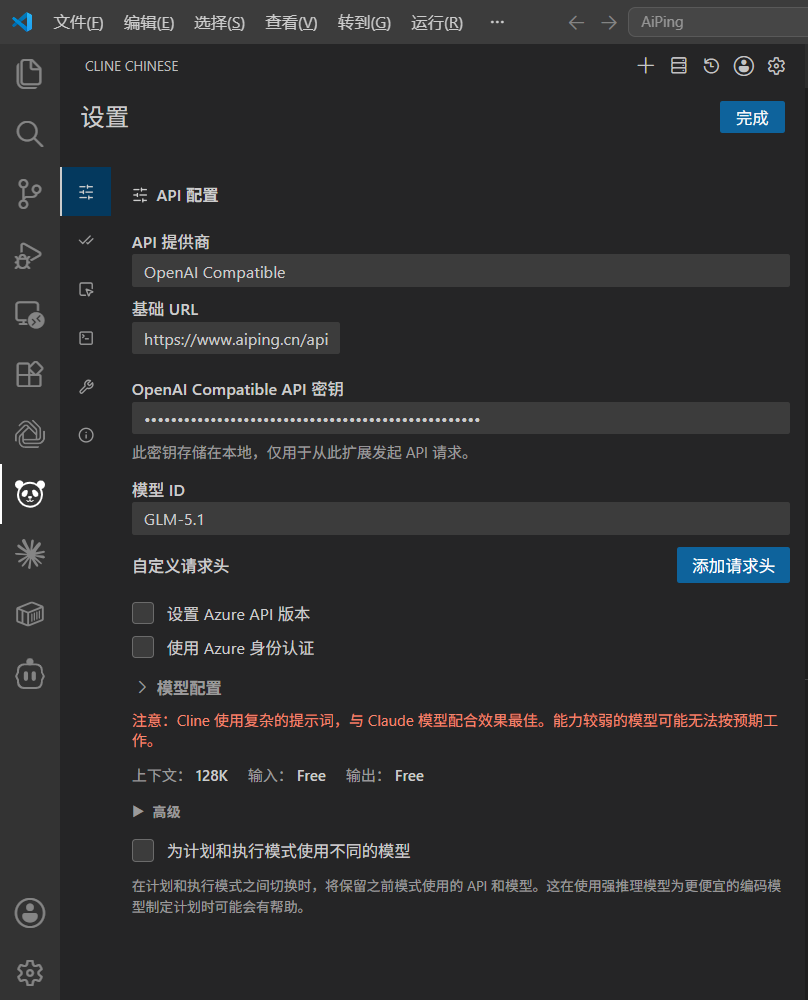808x1000 pixels.
Task: Click the CLINE CHINESE panel title
Action: pyautogui.click(x=131, y=66)
